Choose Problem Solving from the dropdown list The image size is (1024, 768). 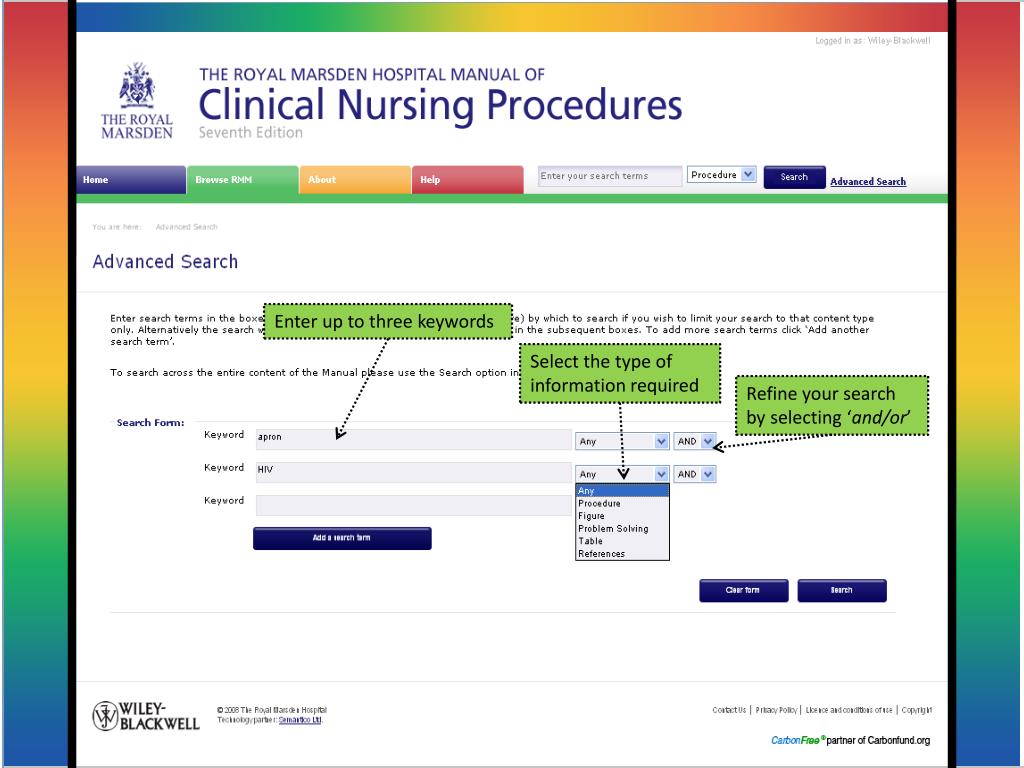(x=622, y=528)
